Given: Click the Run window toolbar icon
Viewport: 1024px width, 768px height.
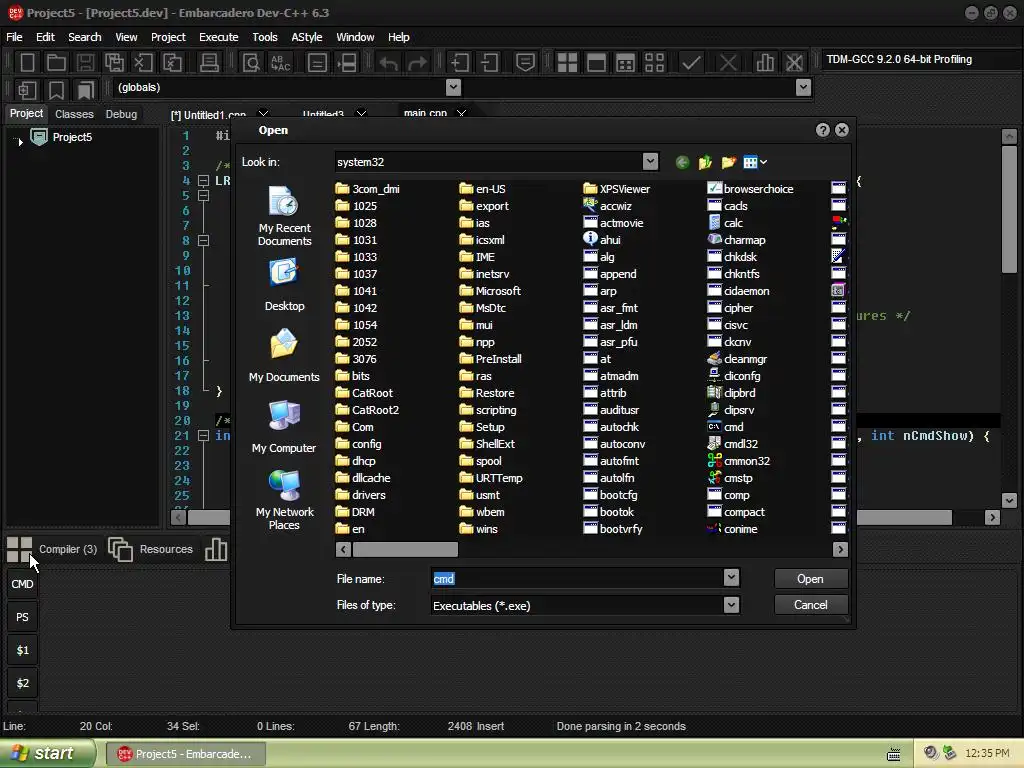Looking at the screenshot, I should pyautogui.click(x=596, y=63).
